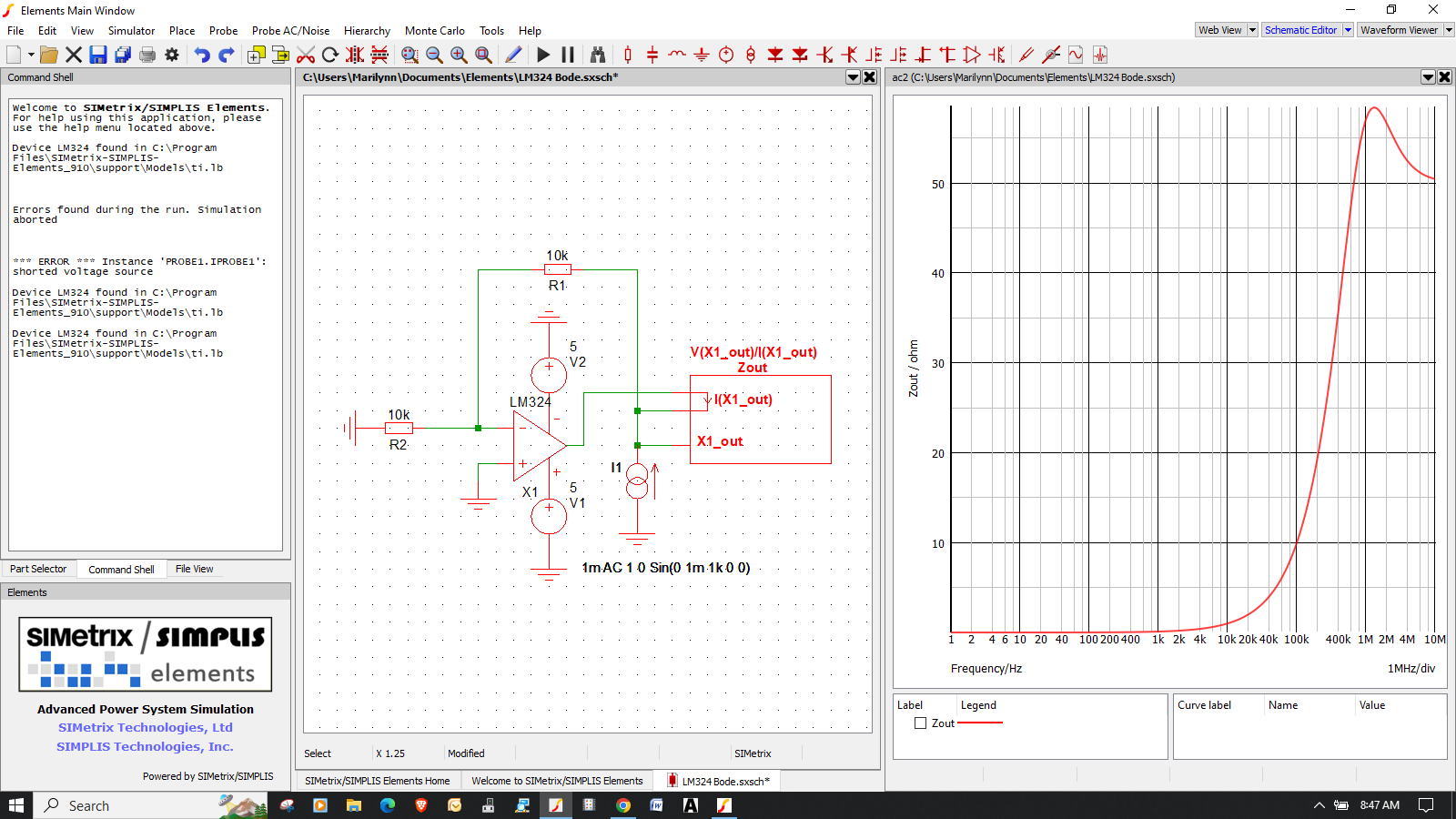The image size is (1456, 819).
Task: Open the dropdown arrow next to New icon
Action: [31, 55]
